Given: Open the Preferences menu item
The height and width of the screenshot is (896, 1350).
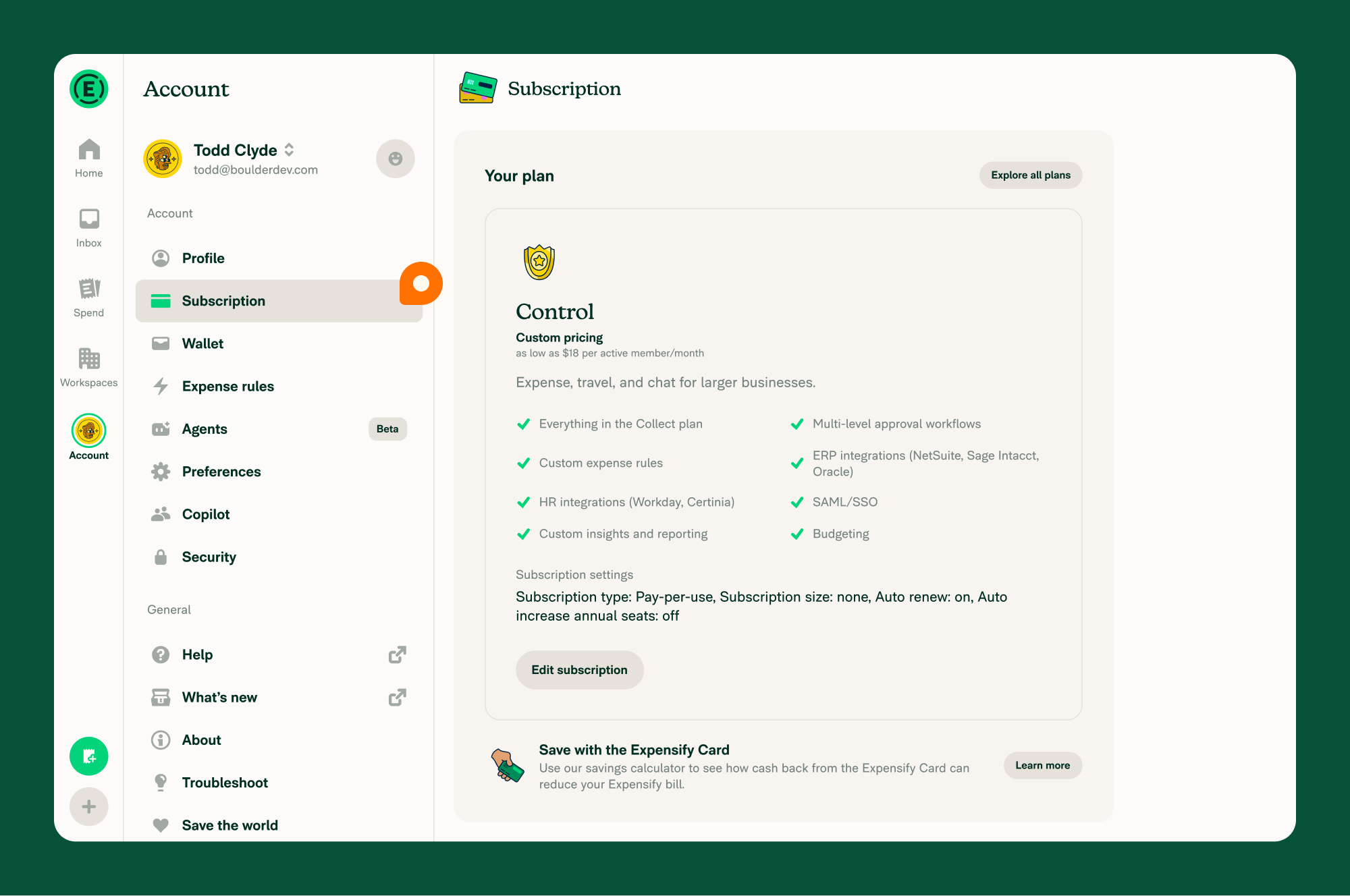Looking at the screenshot, I should coord(279,472).
